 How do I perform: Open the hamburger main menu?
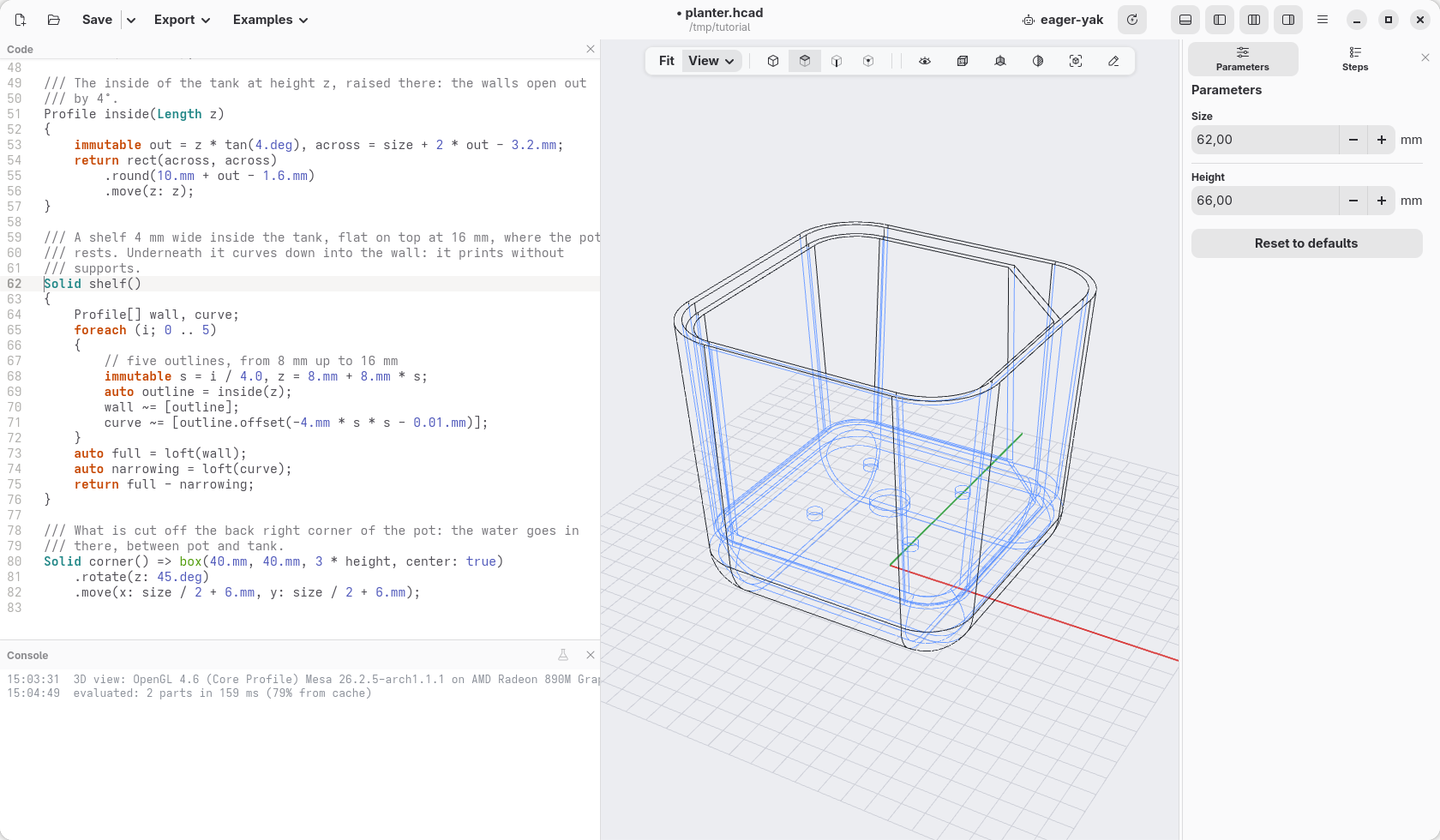click(x=1323, y=20)
